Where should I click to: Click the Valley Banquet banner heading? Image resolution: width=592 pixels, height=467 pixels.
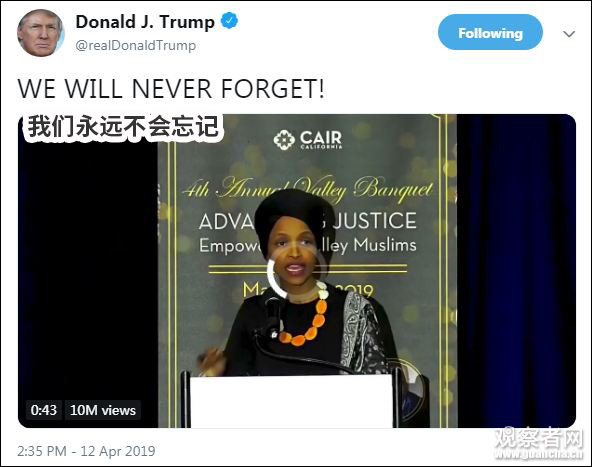pos(308,188)
